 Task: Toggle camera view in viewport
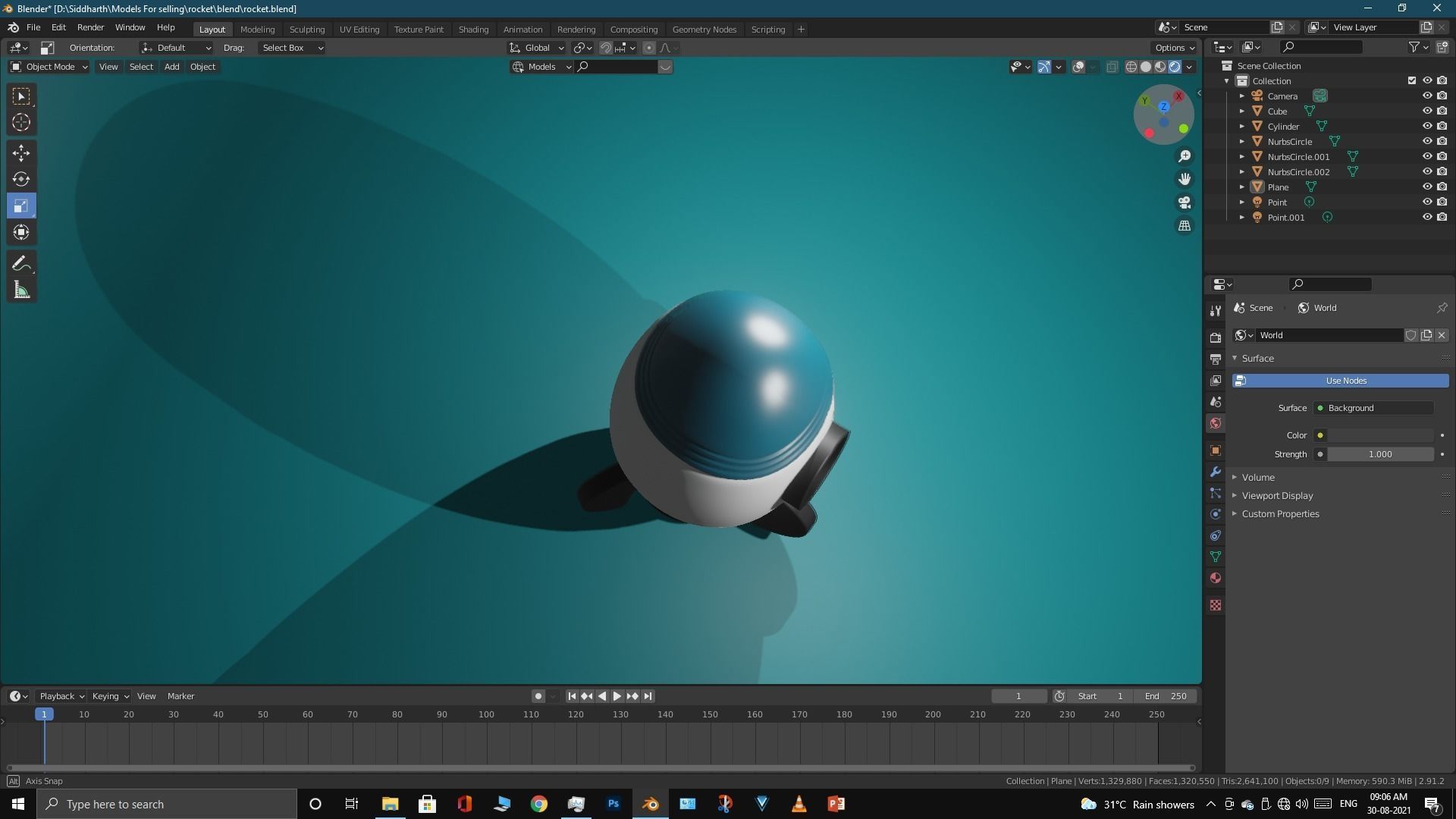click(1184, 202)
